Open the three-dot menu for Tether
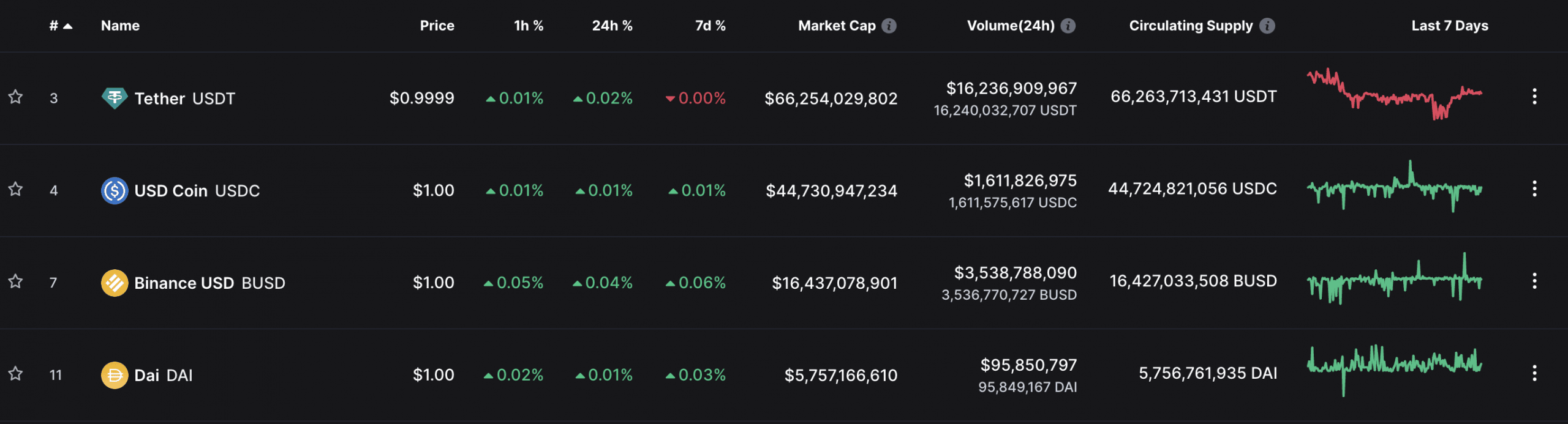The height and width of the screenshot is (424, 1568). coord(1534,97)
